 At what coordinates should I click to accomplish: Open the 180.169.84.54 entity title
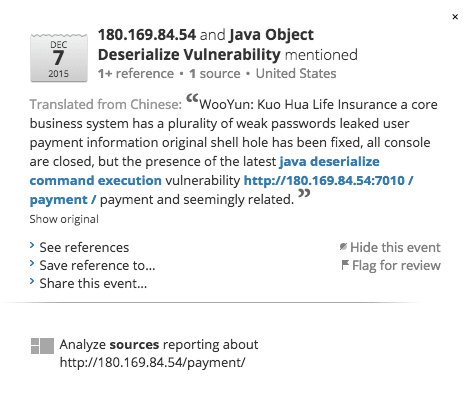point(147,35)
